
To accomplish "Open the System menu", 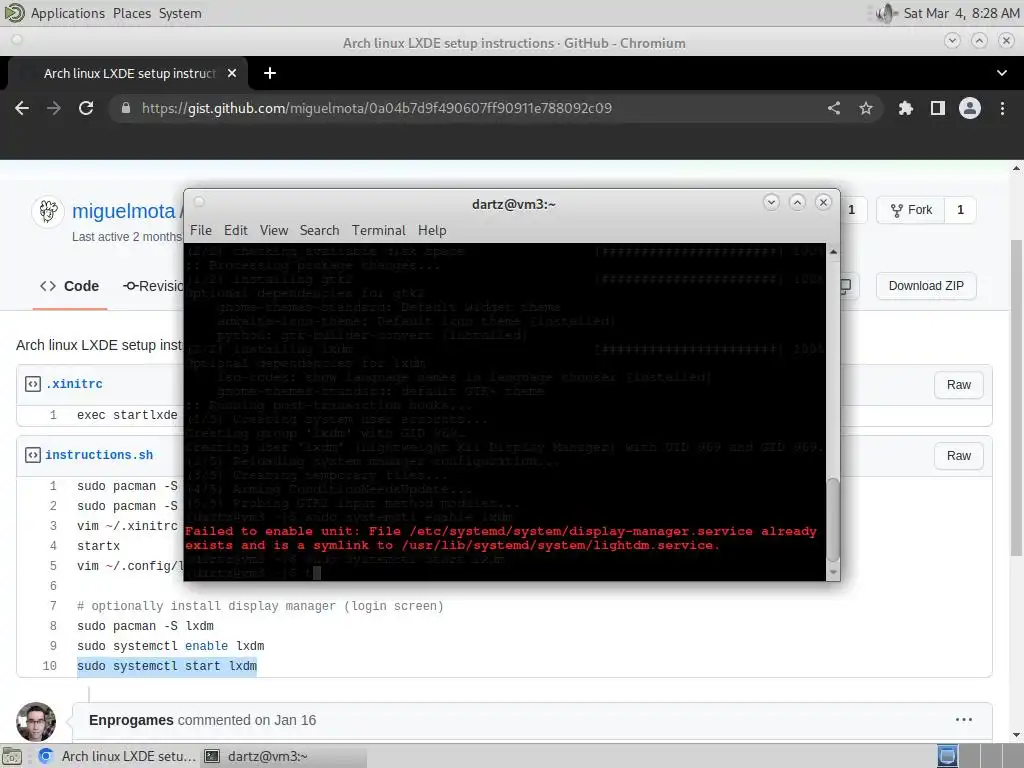I will [x=180, y=13].
